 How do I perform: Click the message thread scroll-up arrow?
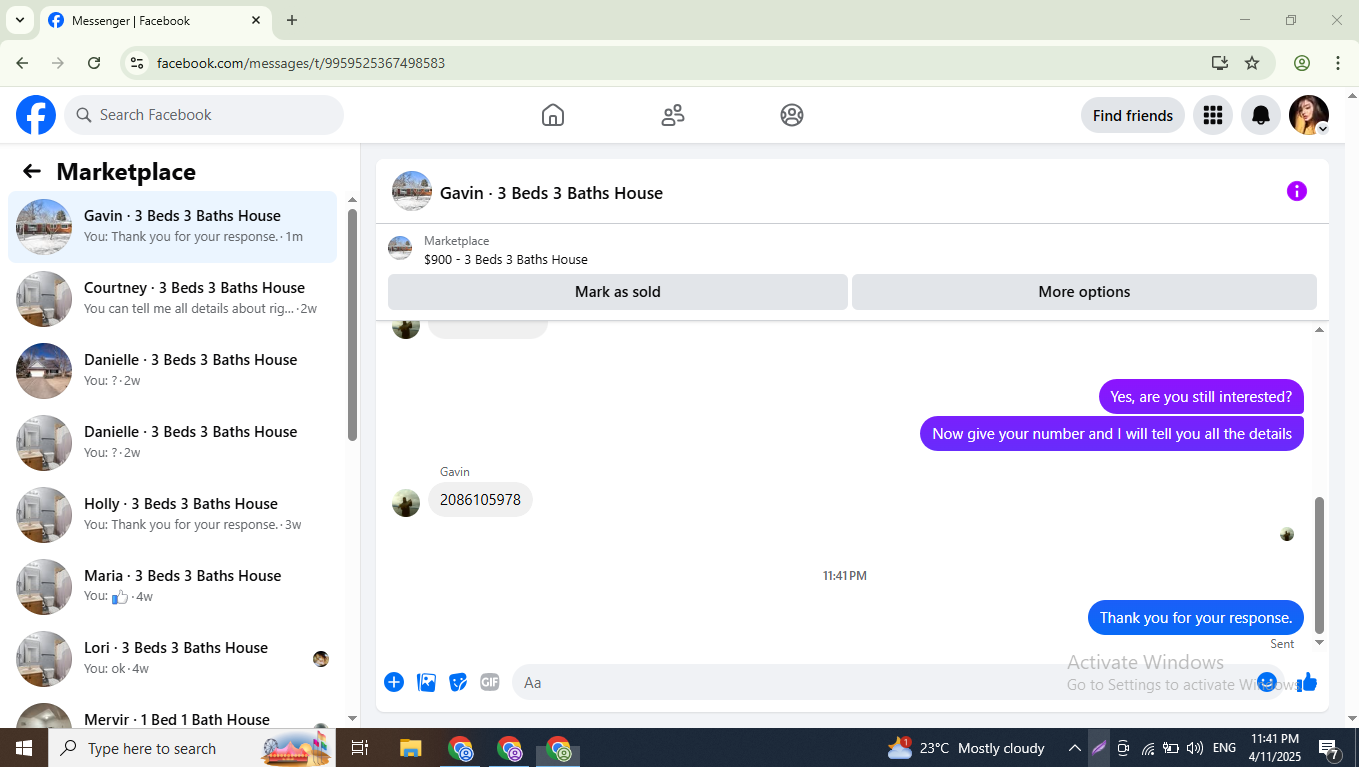1319,330
